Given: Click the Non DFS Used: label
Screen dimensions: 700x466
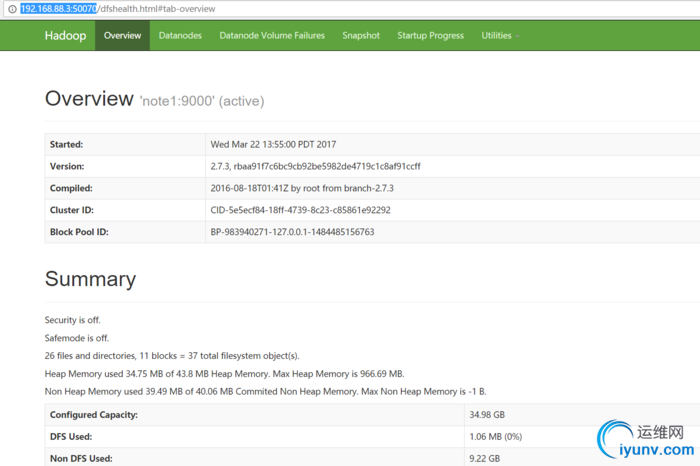Looking at the screenshot, I should pyautogui.click(x=81, y=458).
